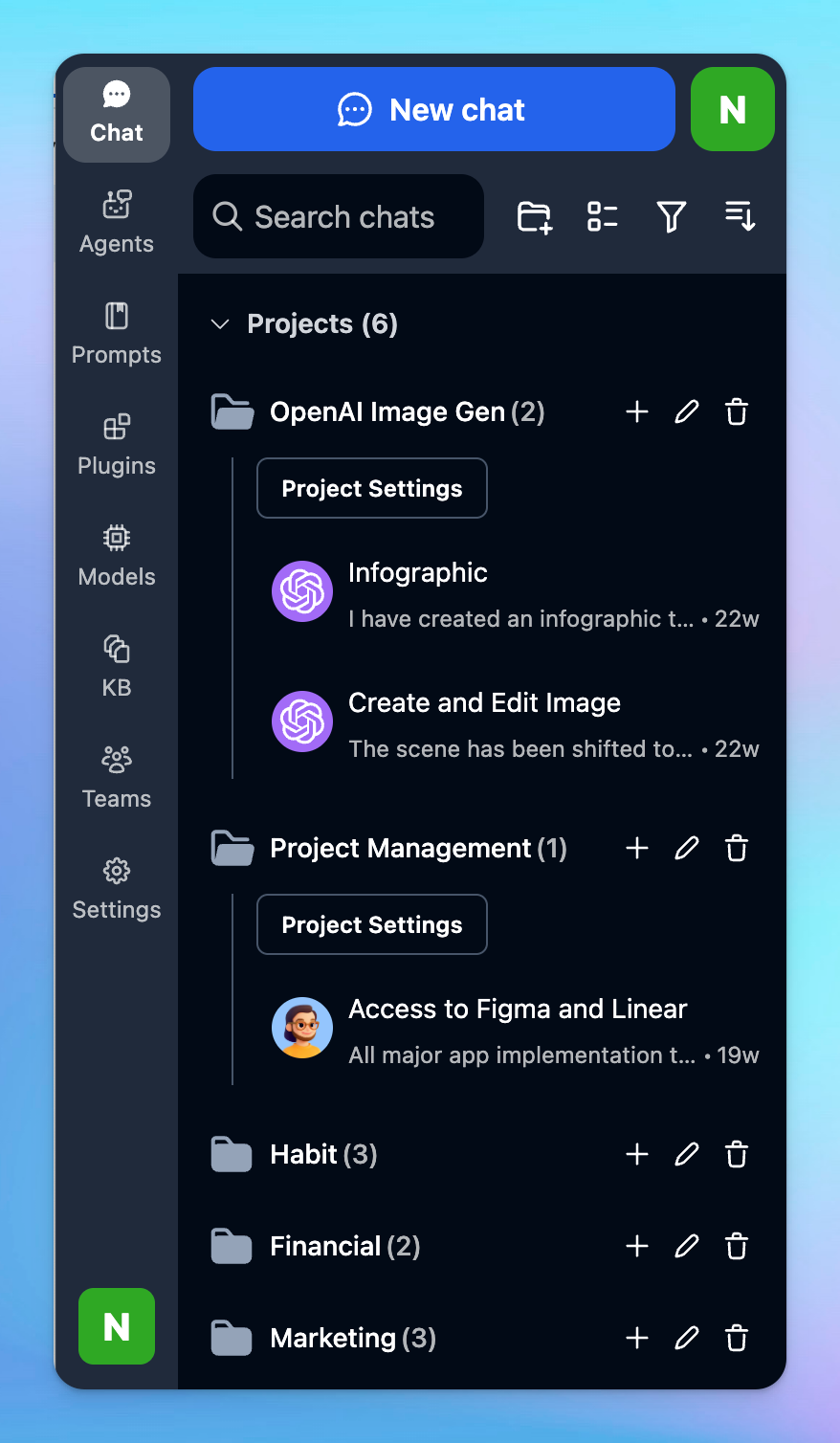Start a New chat
Viewport: 840px width, 1443px height.
[434, 110]
